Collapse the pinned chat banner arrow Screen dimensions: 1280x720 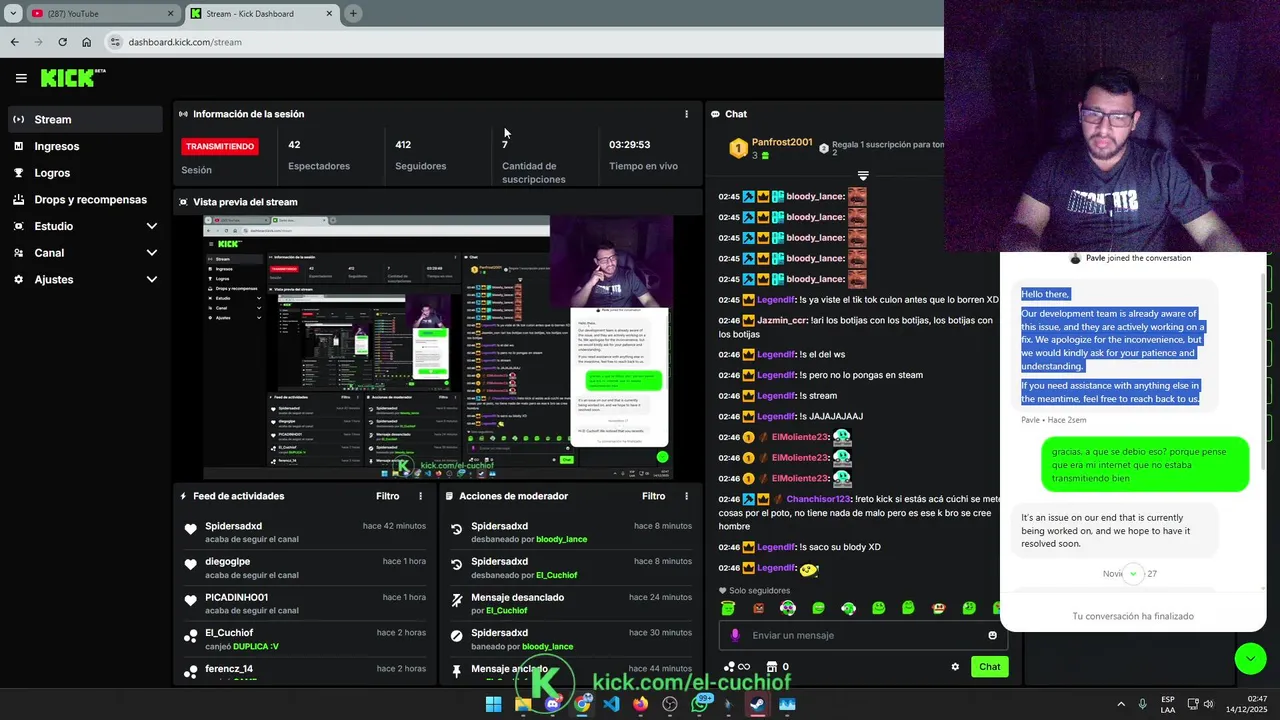(x=863, y=176)
